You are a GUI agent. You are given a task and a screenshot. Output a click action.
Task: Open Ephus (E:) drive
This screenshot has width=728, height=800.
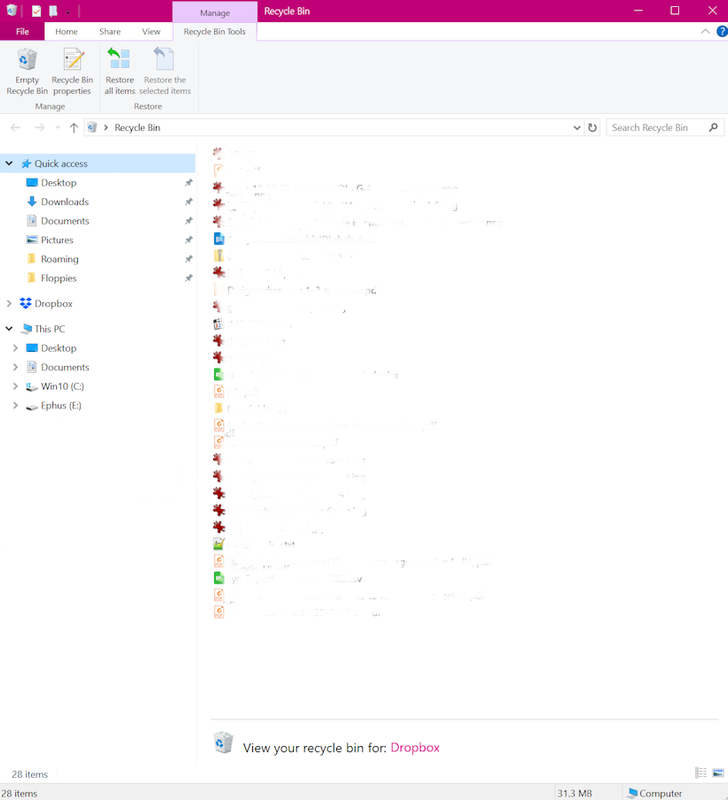click(x=61, y=405)
